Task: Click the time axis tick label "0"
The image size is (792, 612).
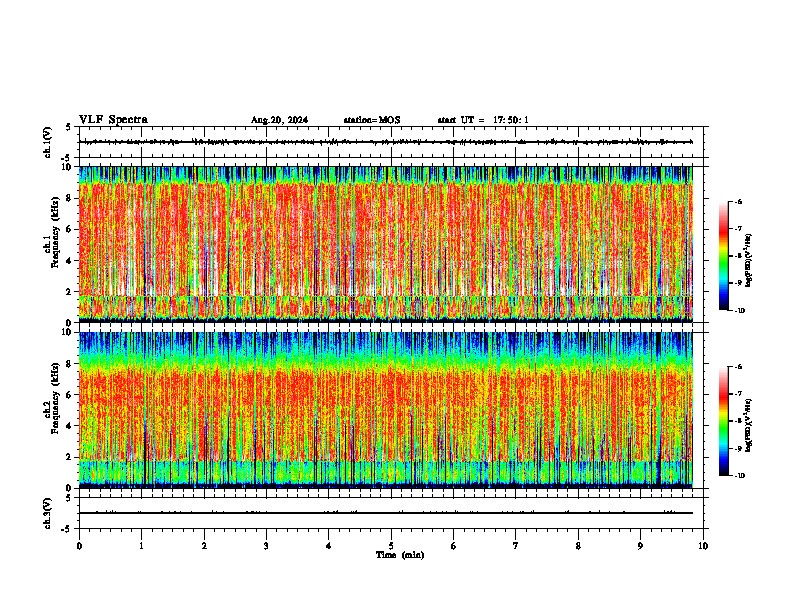Action: tap(79, 546)
